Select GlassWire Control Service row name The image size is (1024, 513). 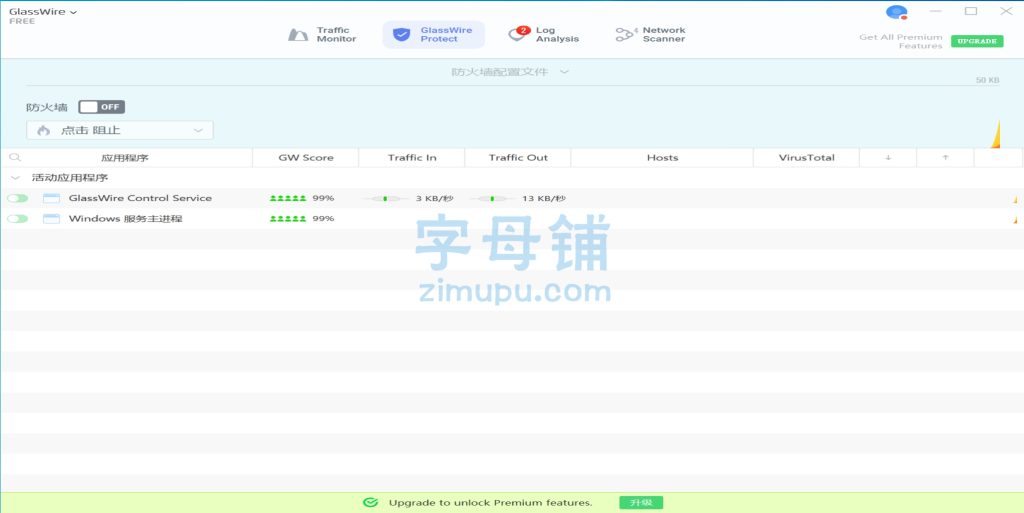click(x=140, y=198)
